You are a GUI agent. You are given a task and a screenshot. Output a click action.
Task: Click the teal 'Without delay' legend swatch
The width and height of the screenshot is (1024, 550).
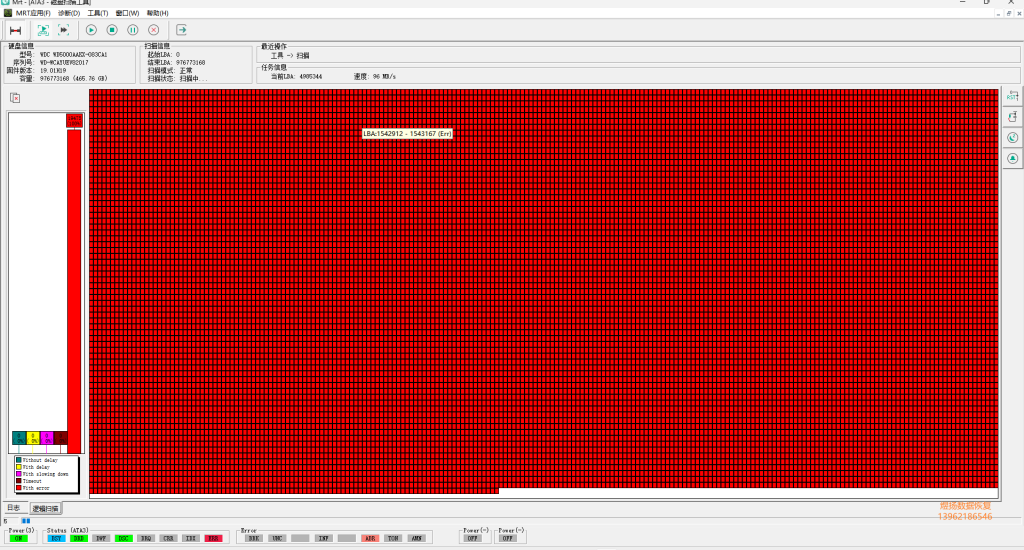pyautogui.click(x=19, y=460)
